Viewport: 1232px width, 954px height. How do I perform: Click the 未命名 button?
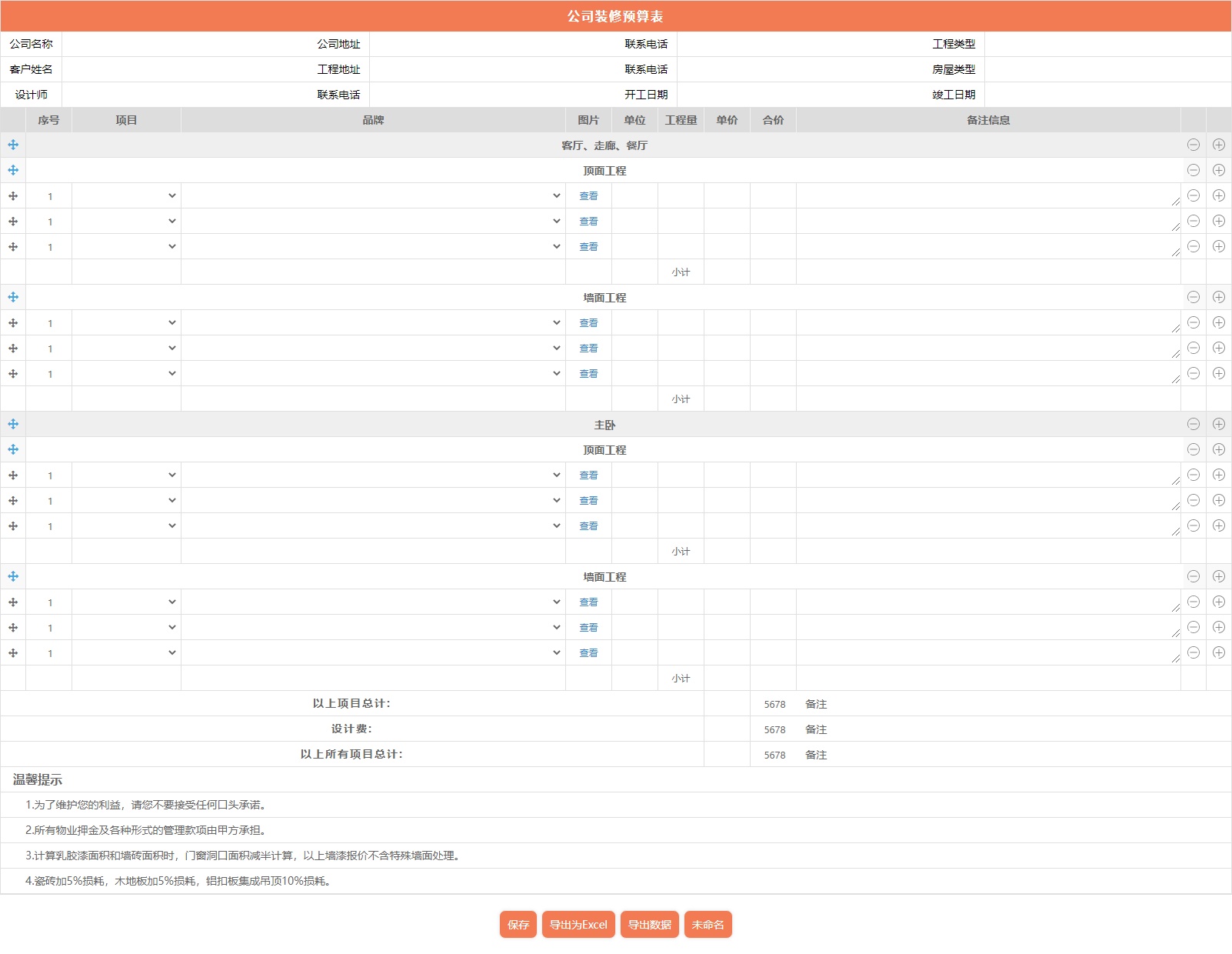coord(708,925)
